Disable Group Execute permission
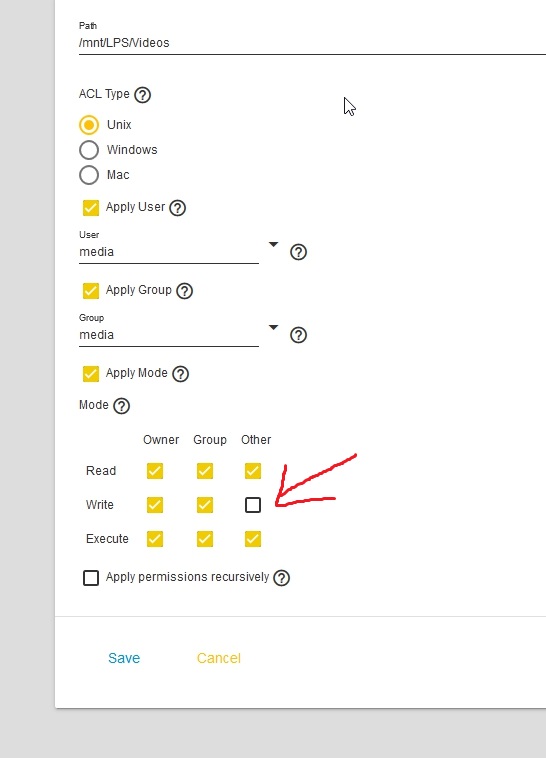This screenshot has width=546, height=758. pyautogui.click(x=205, y=539)
